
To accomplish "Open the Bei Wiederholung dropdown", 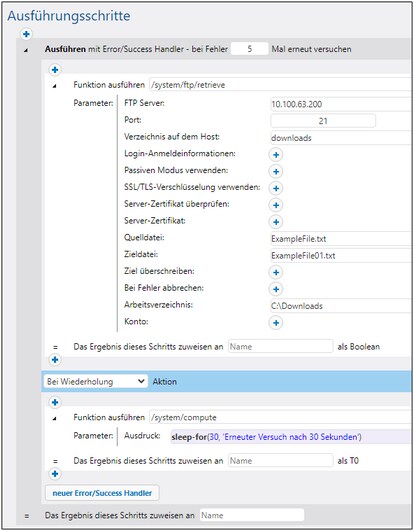I will pos(96,381).
